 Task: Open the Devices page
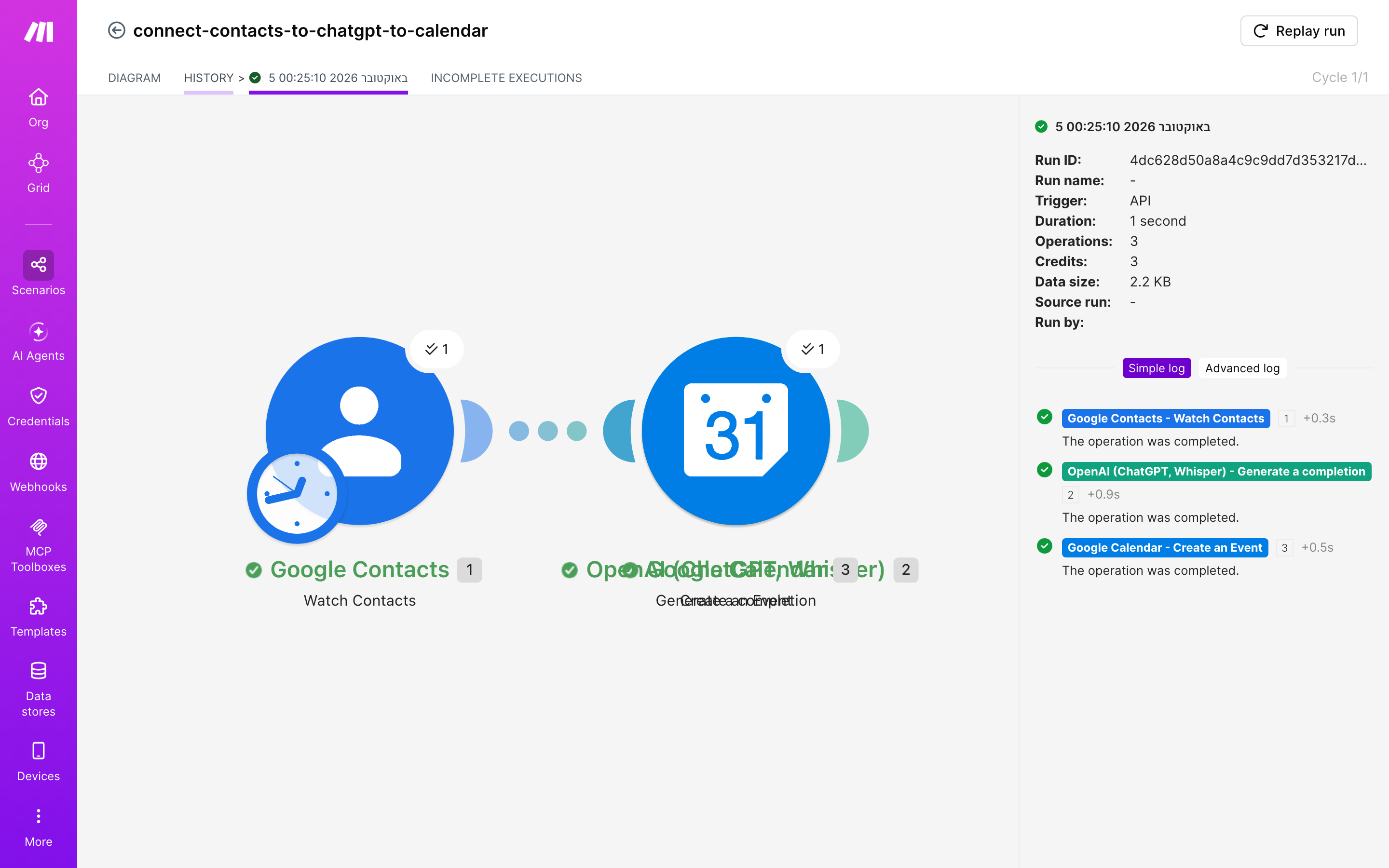(39, 761)
